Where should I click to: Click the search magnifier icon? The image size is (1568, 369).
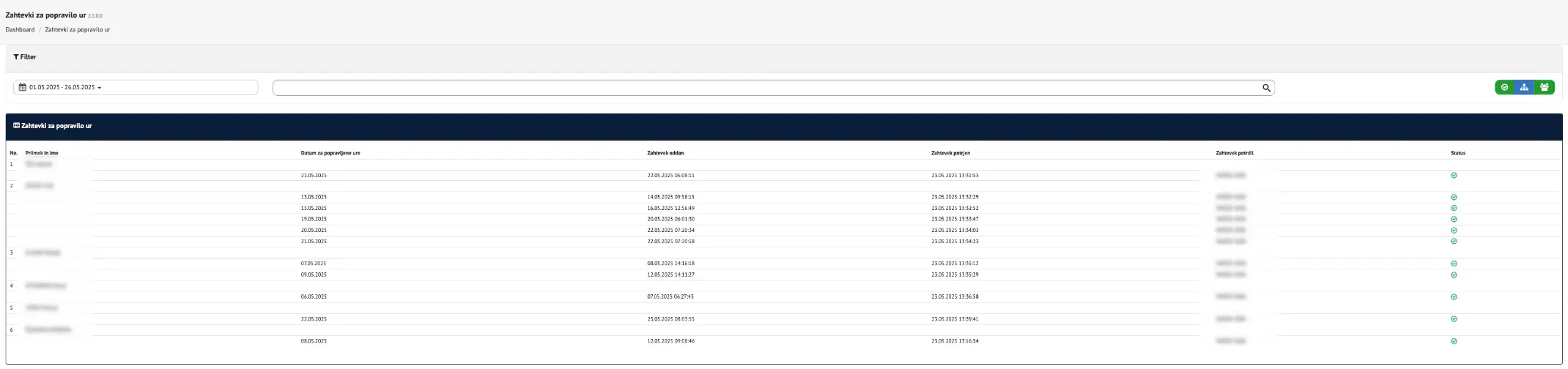[x=1266, y=88]
